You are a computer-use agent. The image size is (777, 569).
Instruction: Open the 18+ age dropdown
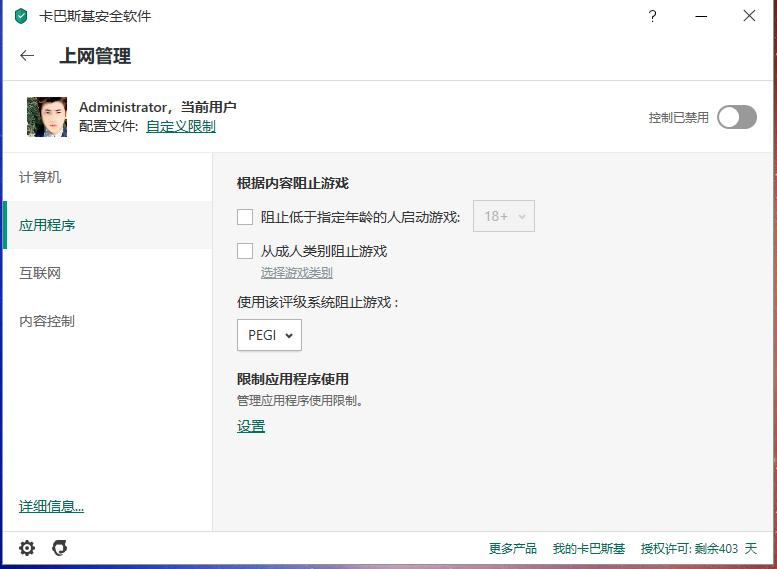[x=504, y=216]
